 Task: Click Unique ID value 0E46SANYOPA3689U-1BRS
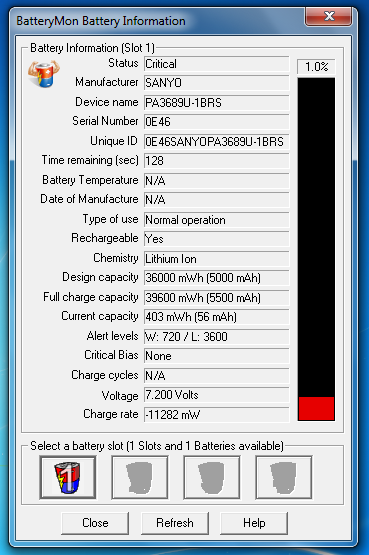pyautogui.click(x=217, y=142)
